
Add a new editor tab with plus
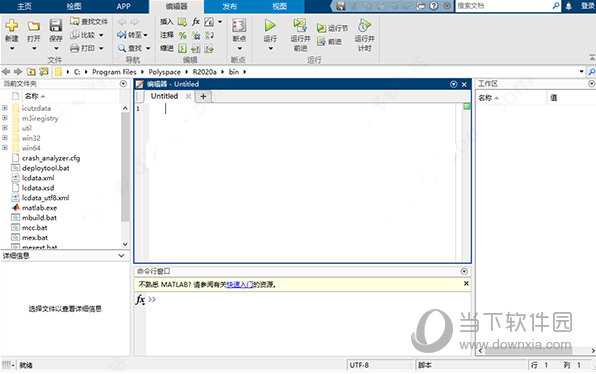click(x=203, y=97)
